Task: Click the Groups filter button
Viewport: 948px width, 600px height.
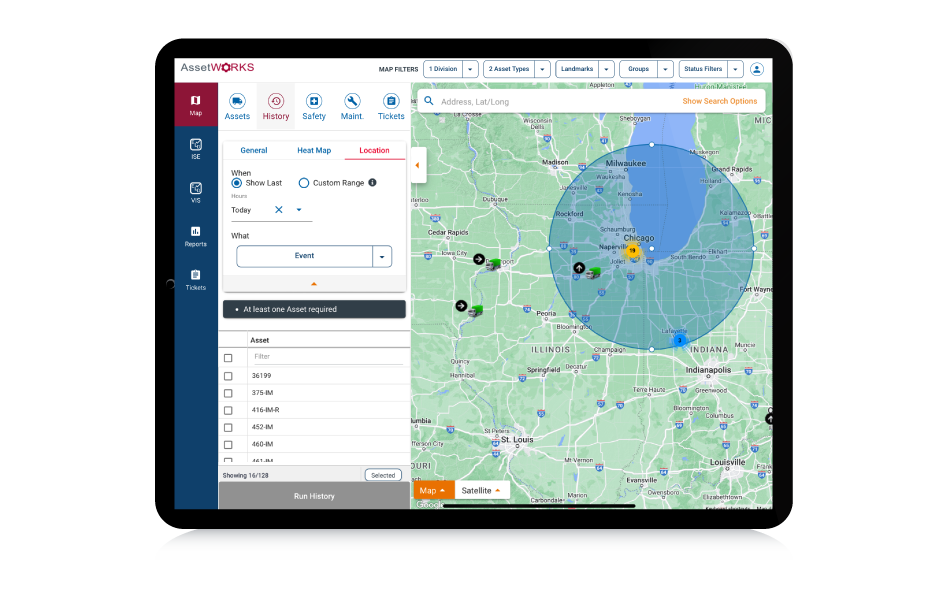Action: tap(638, 69)
